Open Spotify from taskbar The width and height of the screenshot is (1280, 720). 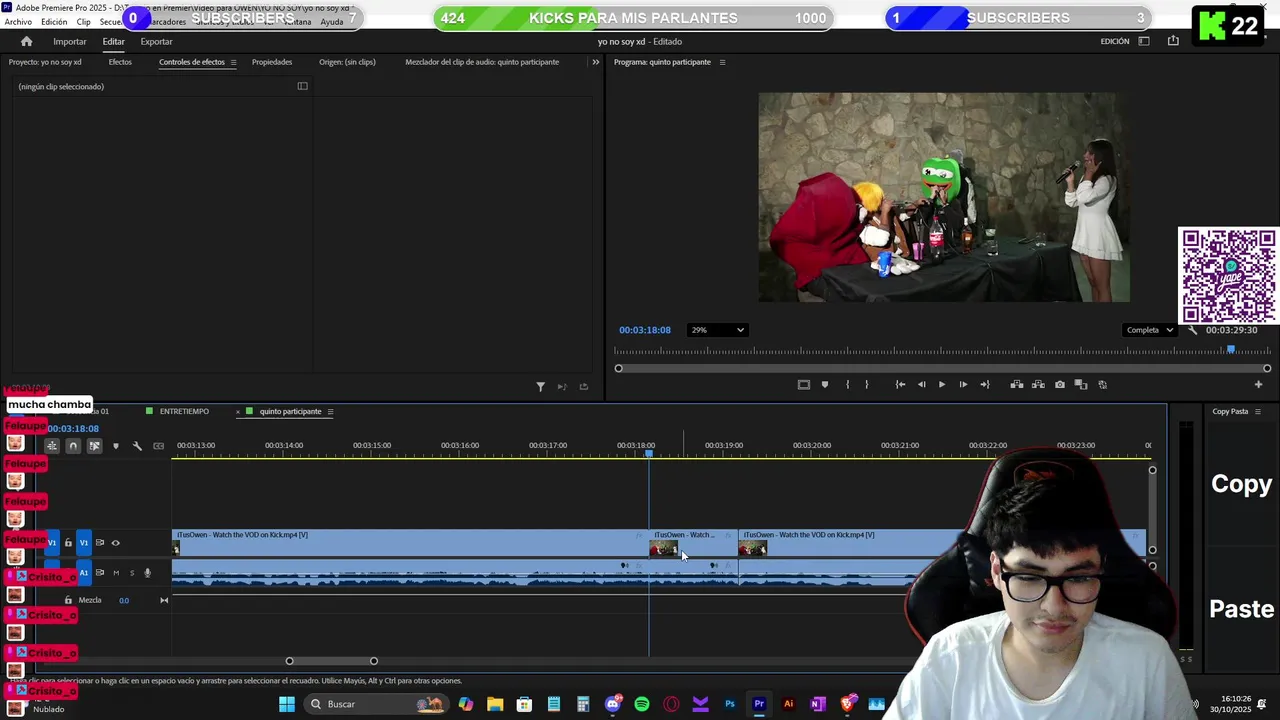coord(642,704)
